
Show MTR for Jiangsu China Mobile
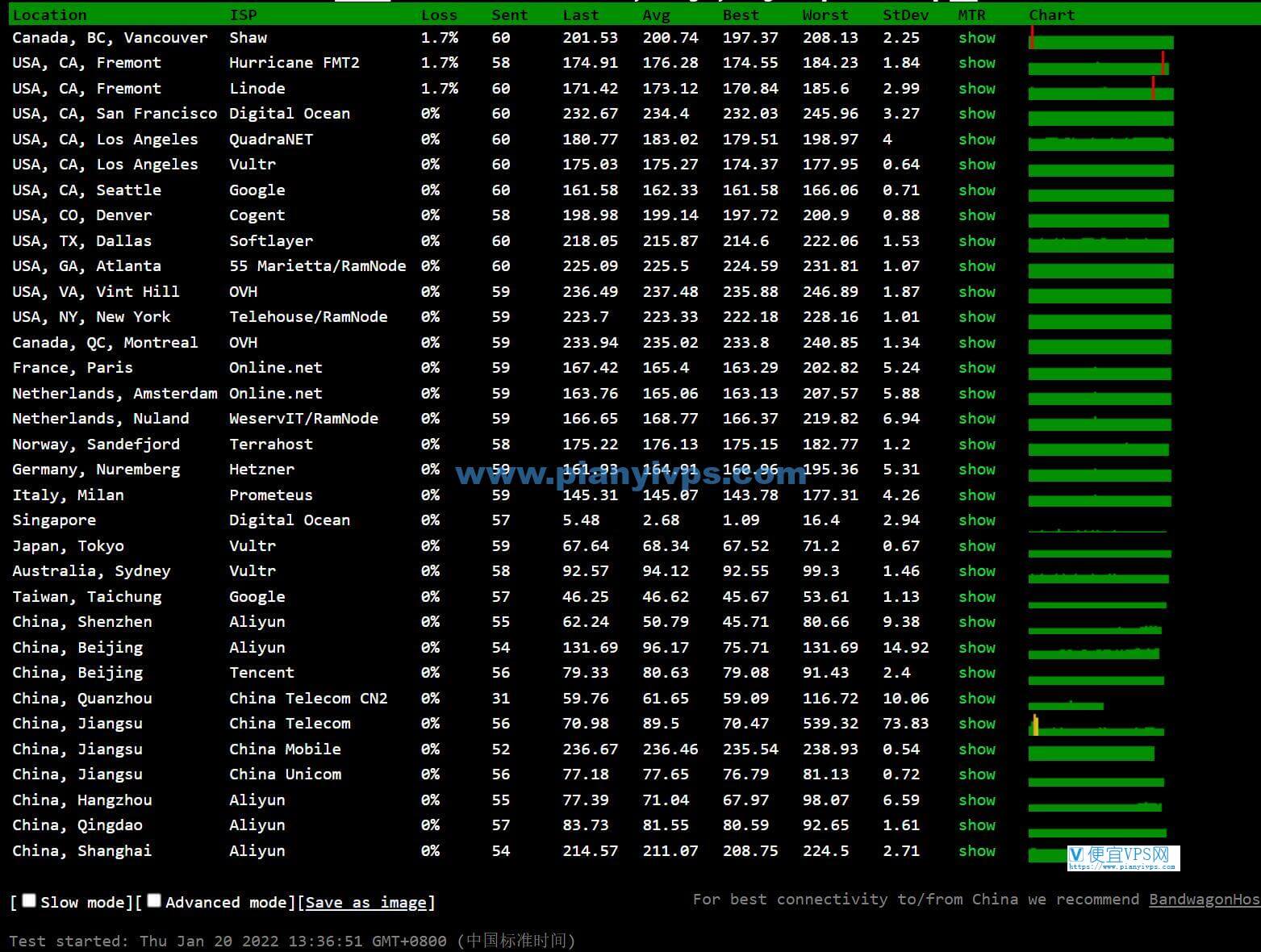click(x=977, y=749)
